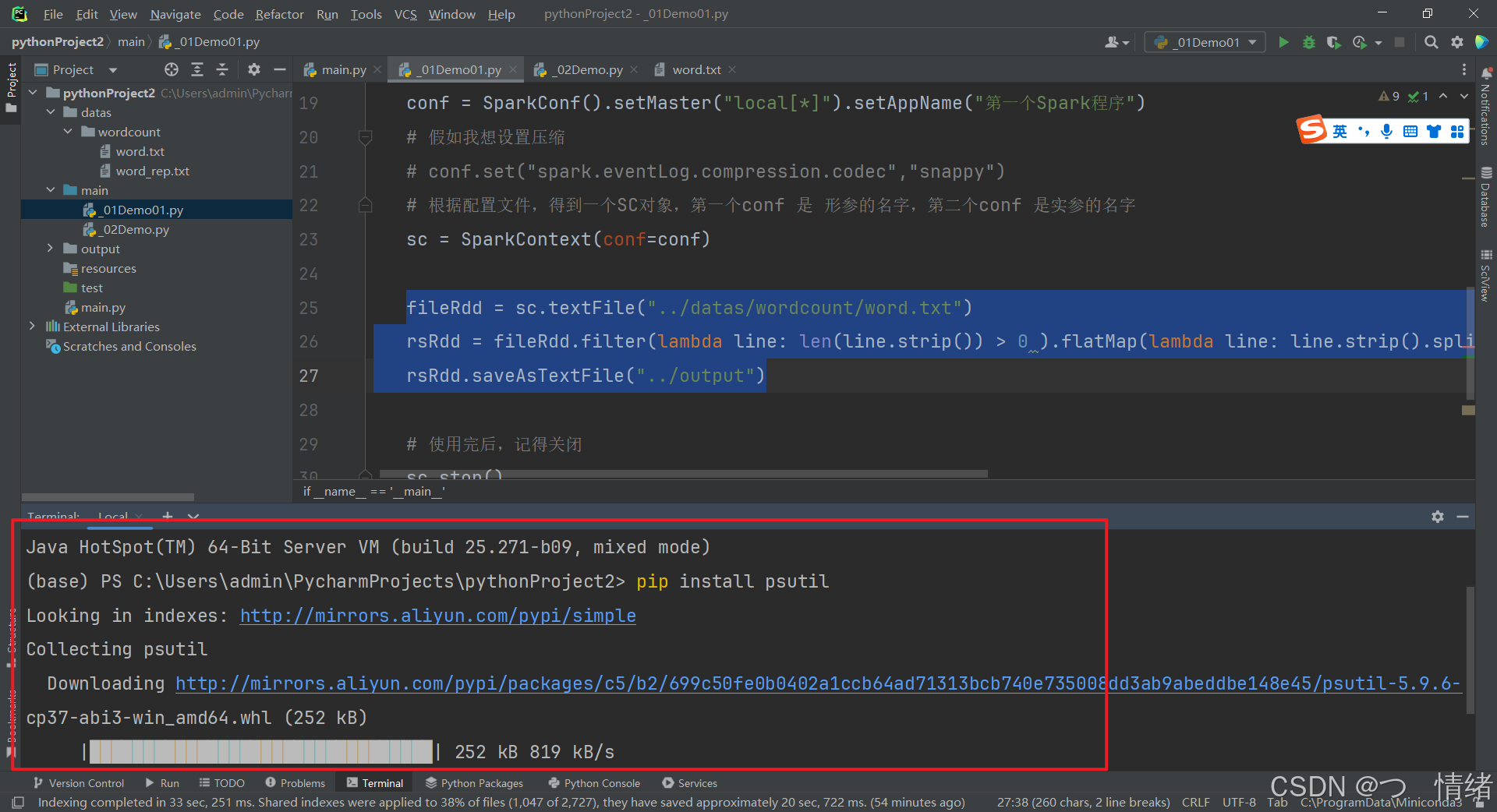1497x812 pixels.
Task: Collapse the wordcount folder
Action: pos(69,132)
